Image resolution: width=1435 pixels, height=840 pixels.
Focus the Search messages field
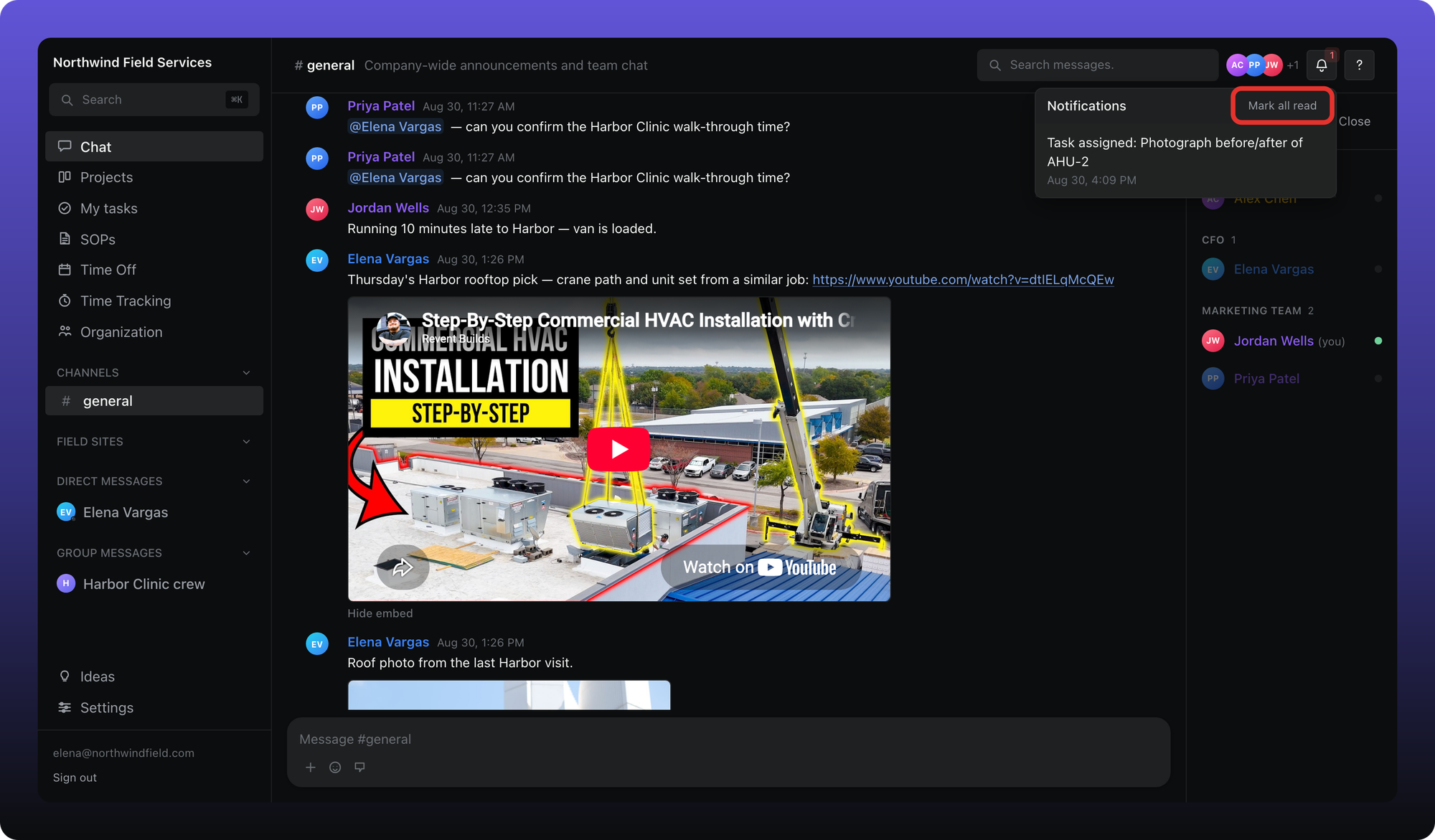click(1098, 65)
